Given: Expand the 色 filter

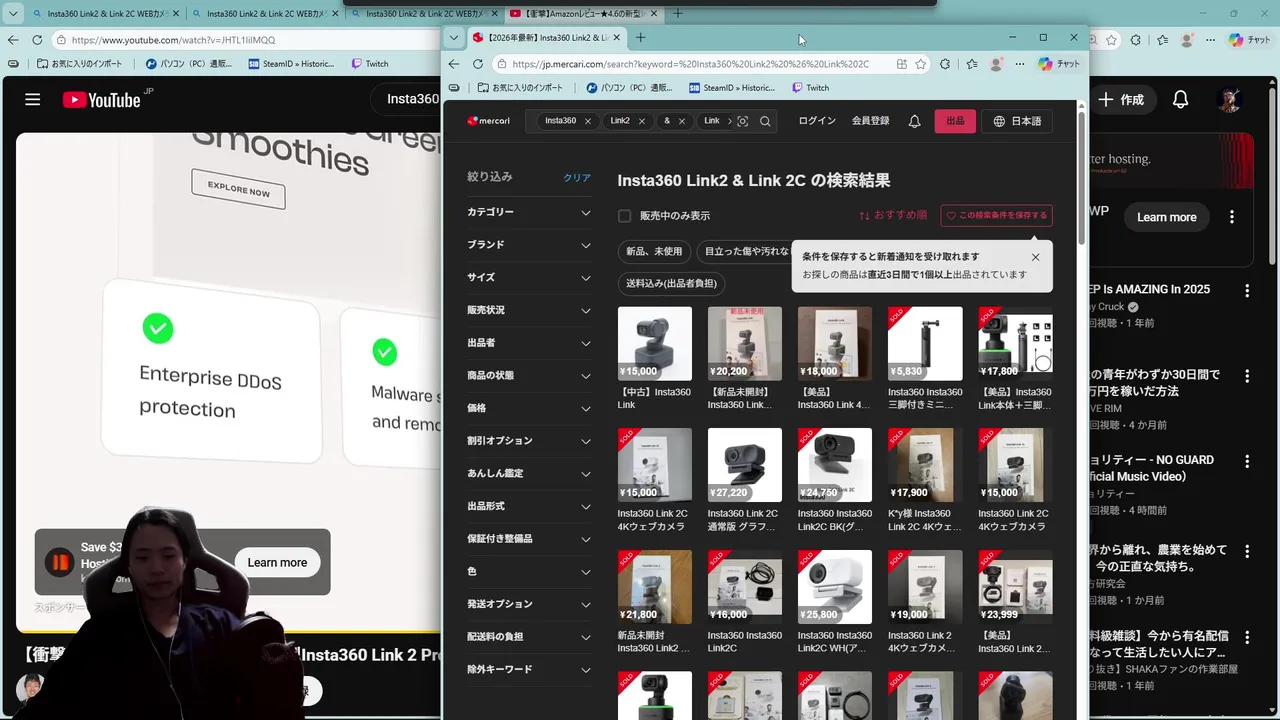Looking at the screenshot, I should click(x=529, y=571).
